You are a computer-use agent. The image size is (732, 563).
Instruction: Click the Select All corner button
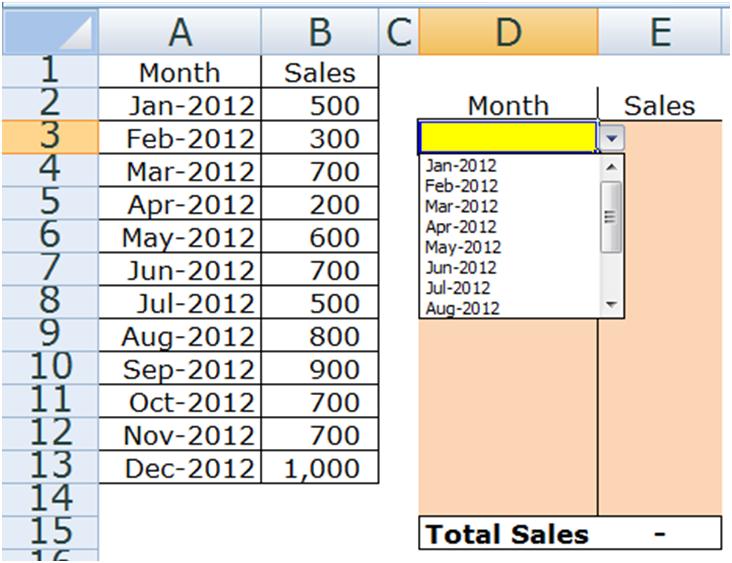coord(48,32)
